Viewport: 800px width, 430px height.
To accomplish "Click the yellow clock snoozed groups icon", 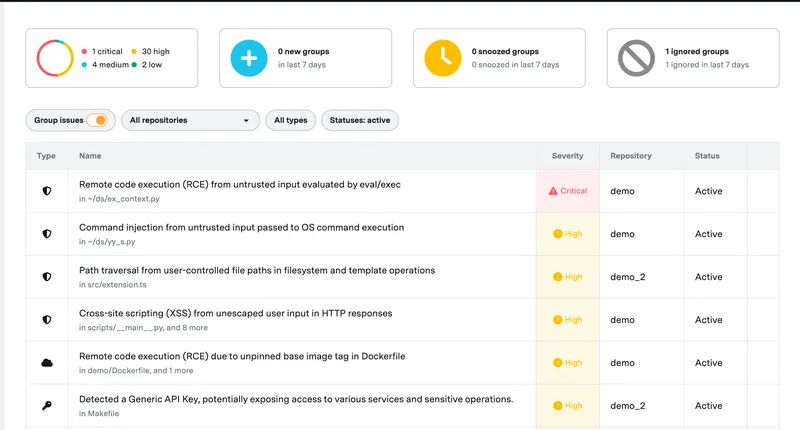I will (x=442, y=58).
